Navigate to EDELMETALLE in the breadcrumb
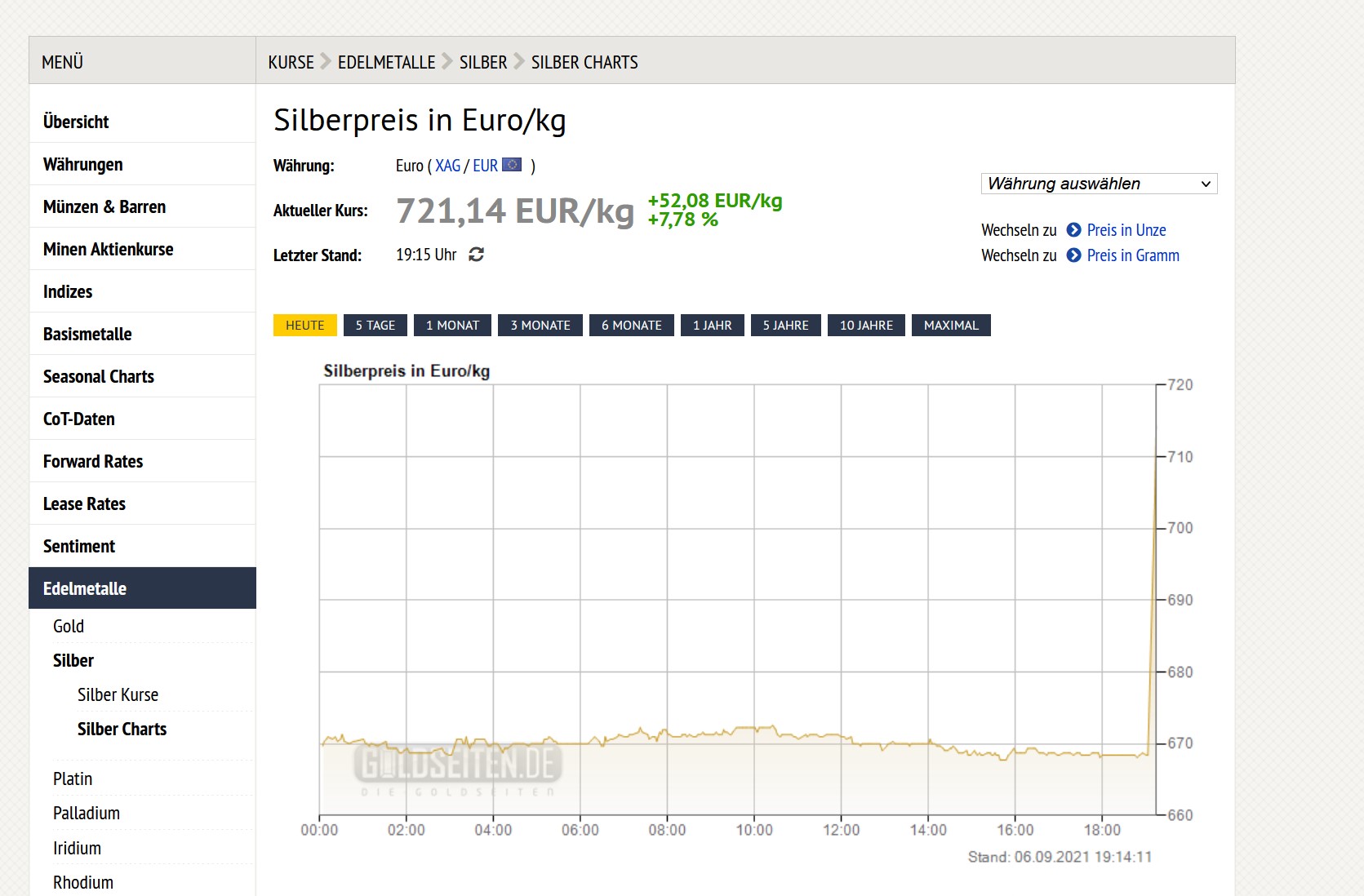Screen dimensions: 1364x896 tap(386, 62)
